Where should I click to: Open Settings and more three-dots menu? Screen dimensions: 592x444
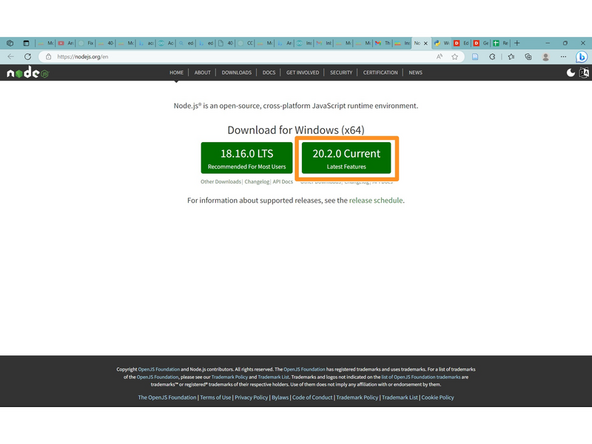563,57
